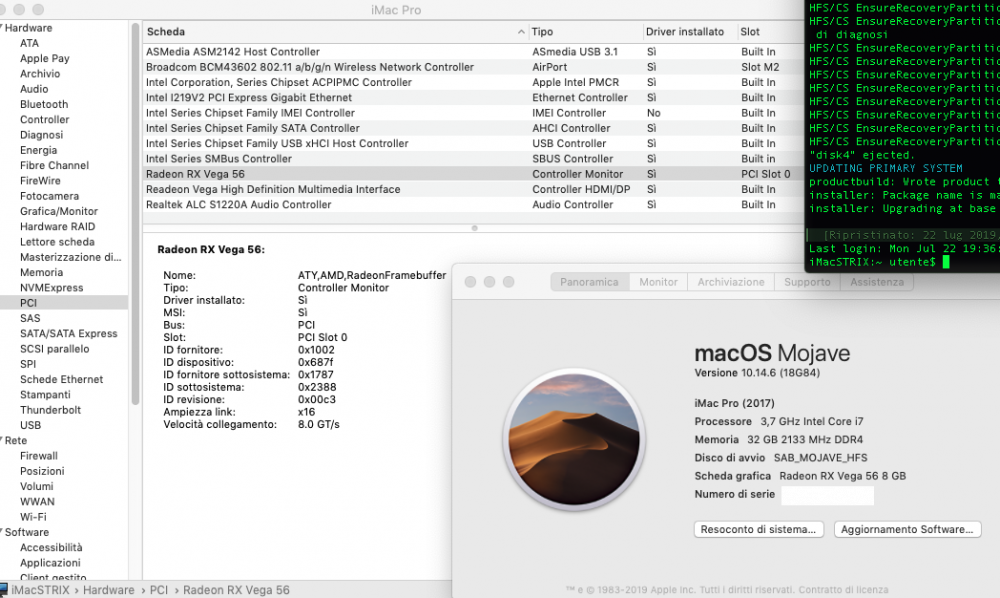The height and width of the screenshot is (598, 1000).
Task: Select ASMedia ASM2142 Host Controller row
Action: click(x=473, y=52)
